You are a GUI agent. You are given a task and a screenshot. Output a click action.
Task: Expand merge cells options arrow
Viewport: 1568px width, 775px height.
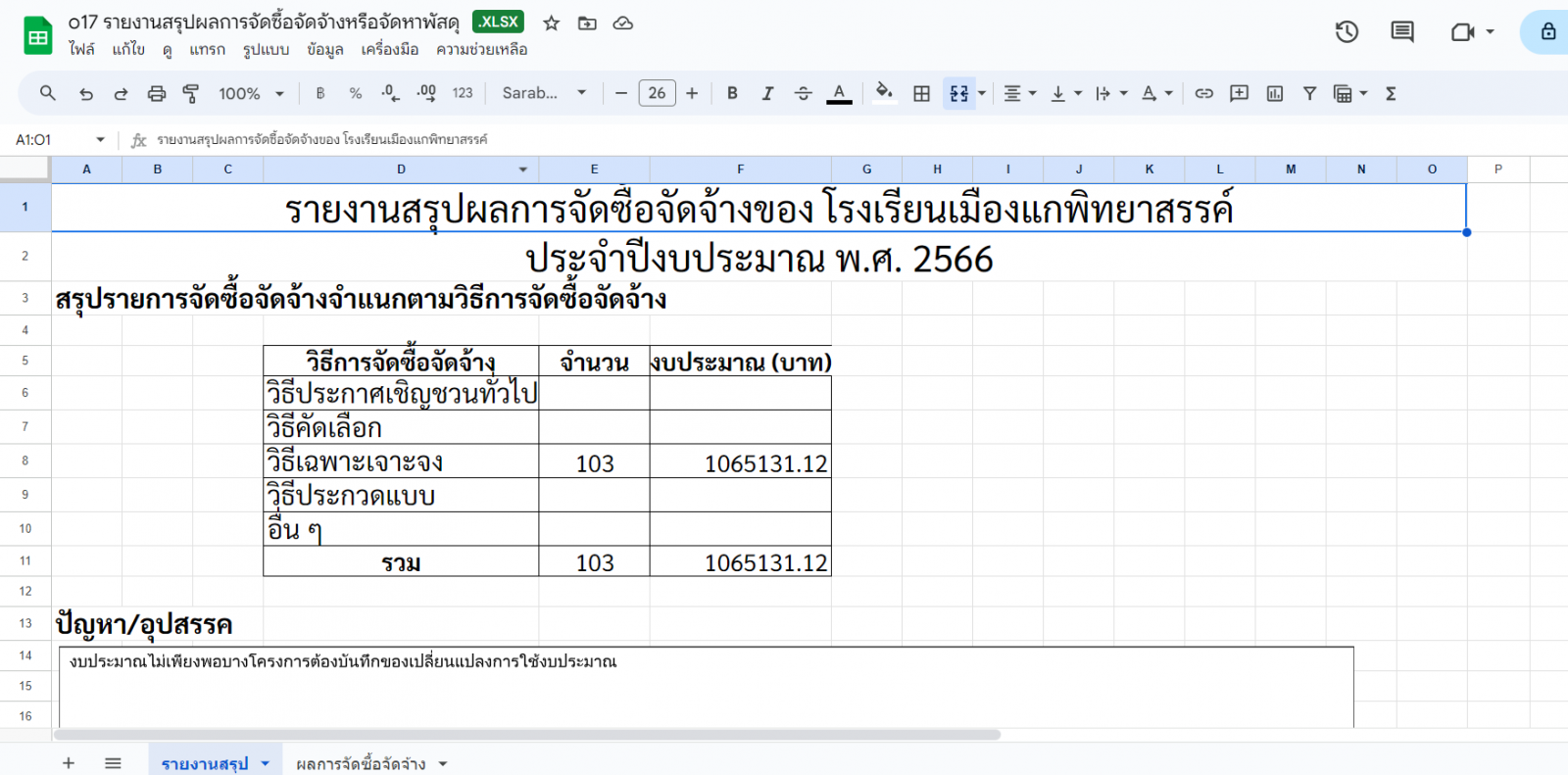tap(982, 93)
